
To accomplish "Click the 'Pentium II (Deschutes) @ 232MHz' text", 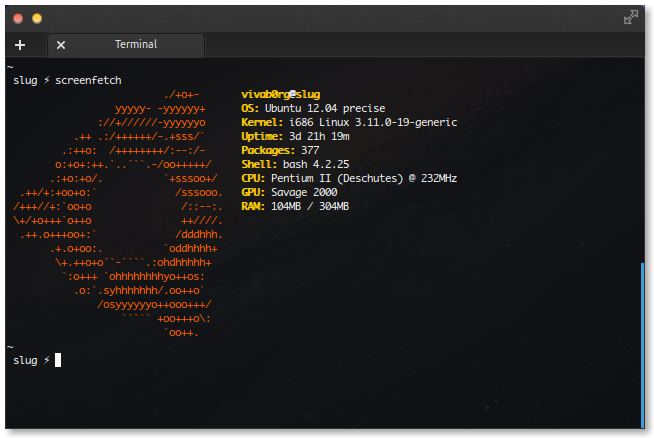I will [x=364, y=179].
